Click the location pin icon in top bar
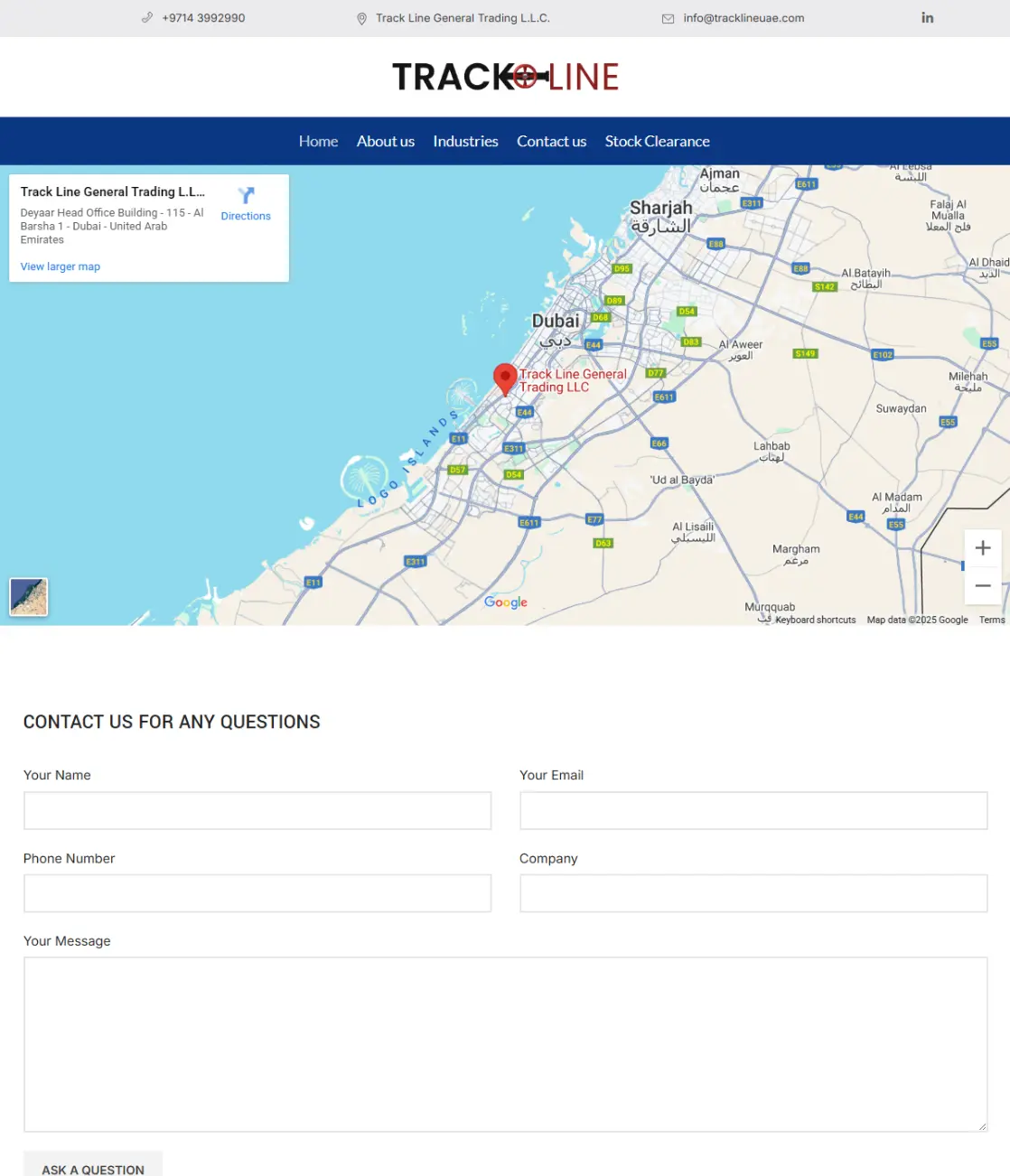Screen dimensions: 1010x1176 click(x=361, y=18)
